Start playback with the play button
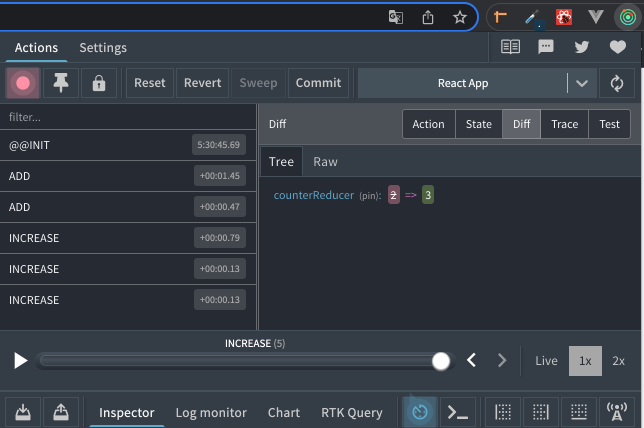 click(x=20, y=361)
